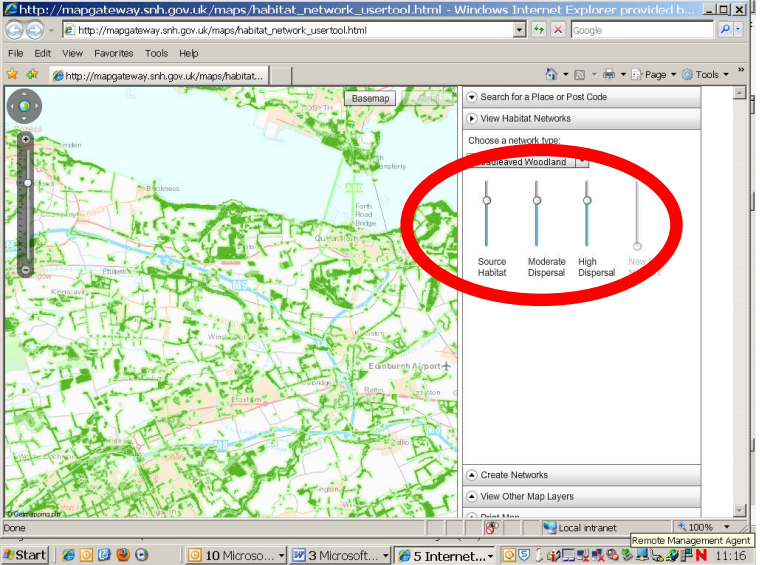
Task: Click the new blank tab button
Action: (281, 76)
